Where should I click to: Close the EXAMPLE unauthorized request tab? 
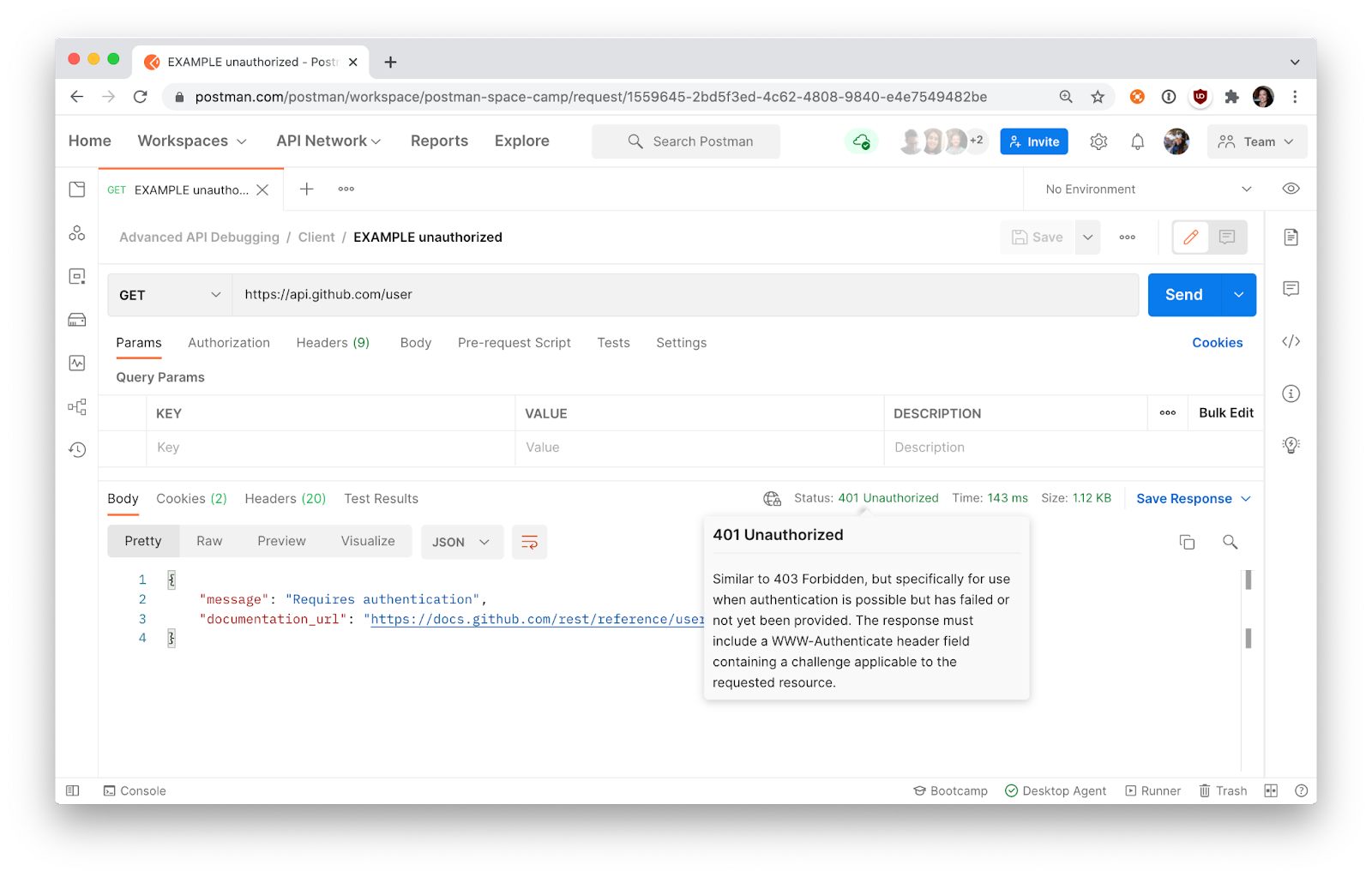pos(262,189)
